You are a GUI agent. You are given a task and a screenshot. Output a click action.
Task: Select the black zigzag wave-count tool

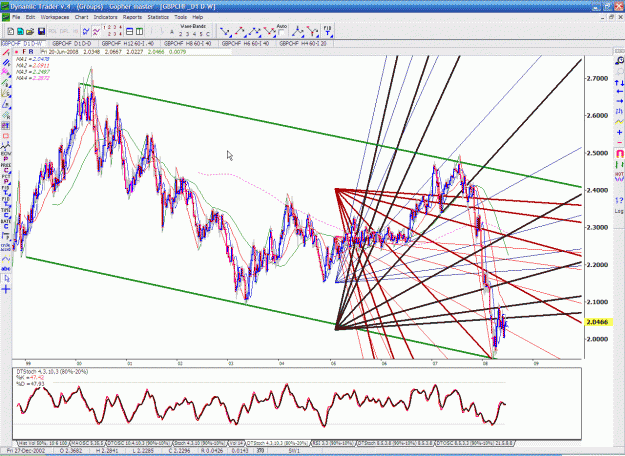pos(6,147)
